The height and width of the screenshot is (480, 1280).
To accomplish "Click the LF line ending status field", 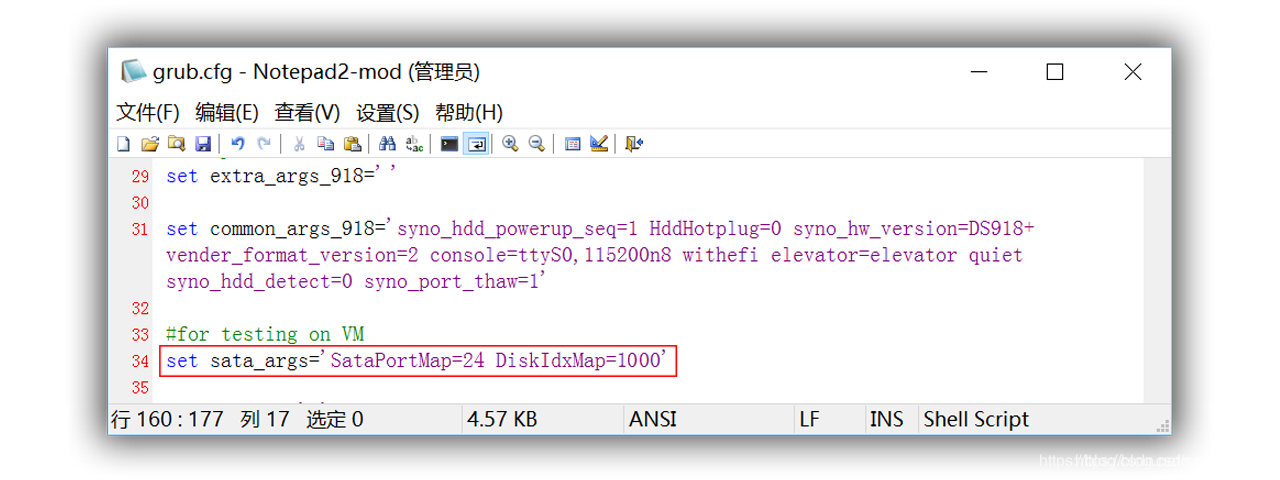I will (x=828, y=420).
